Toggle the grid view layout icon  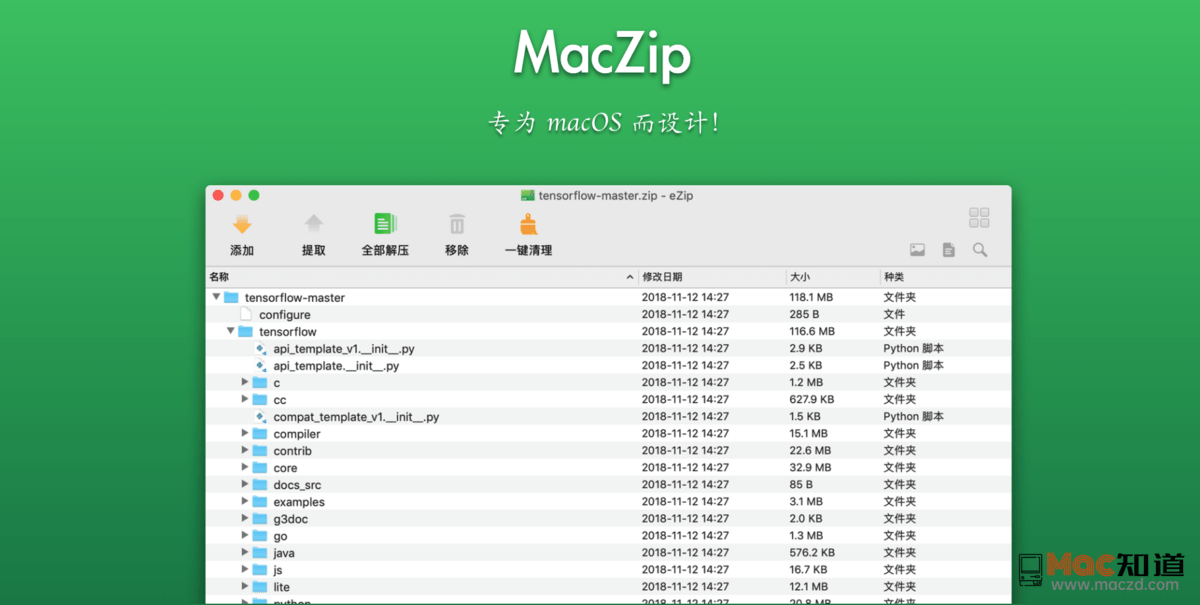[978, 217]
